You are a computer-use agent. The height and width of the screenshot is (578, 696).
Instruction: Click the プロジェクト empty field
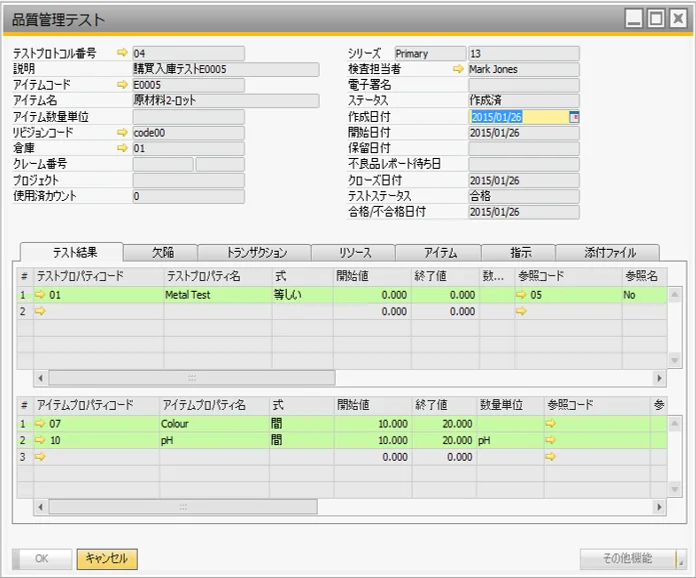188,180
